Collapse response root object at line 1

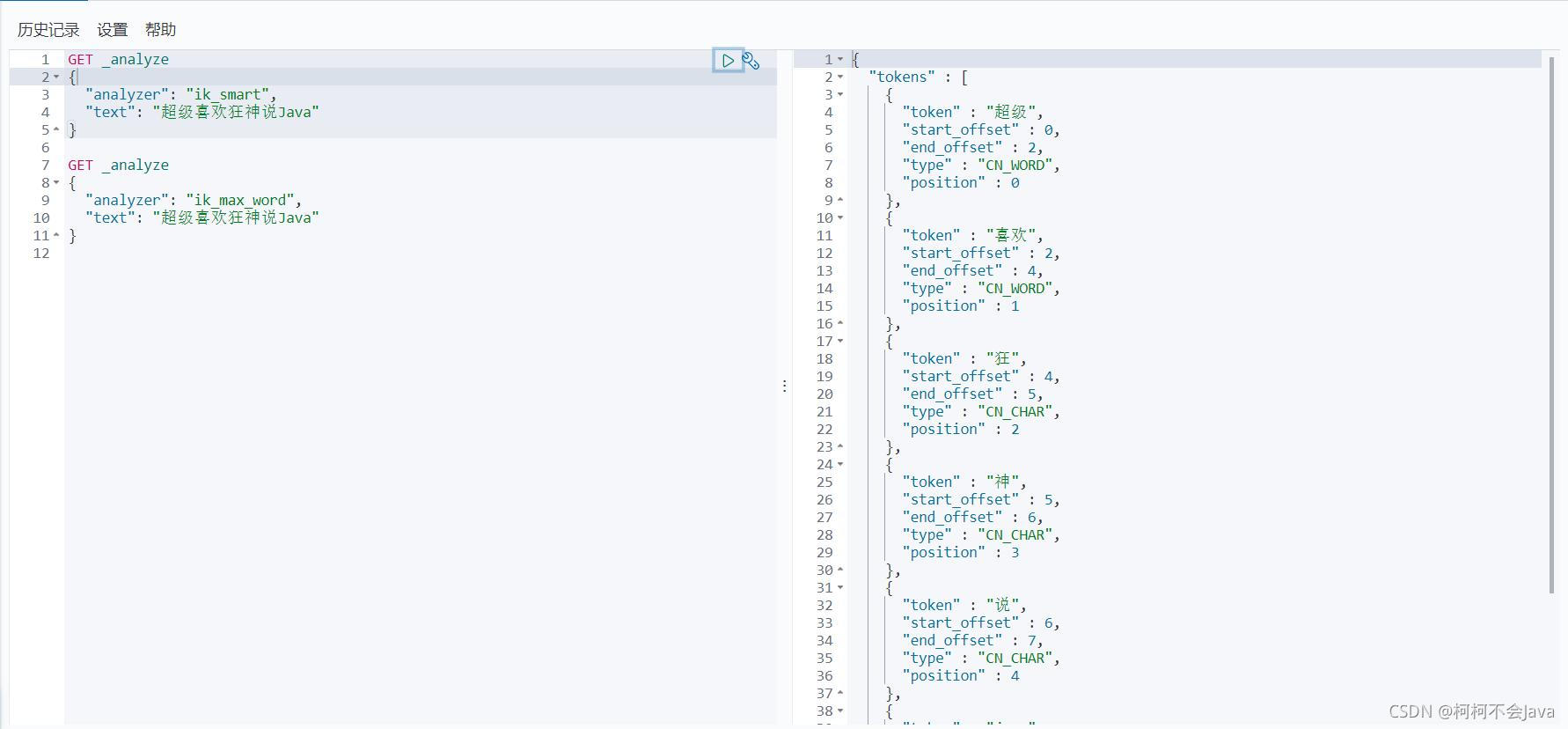click(840, 60)
